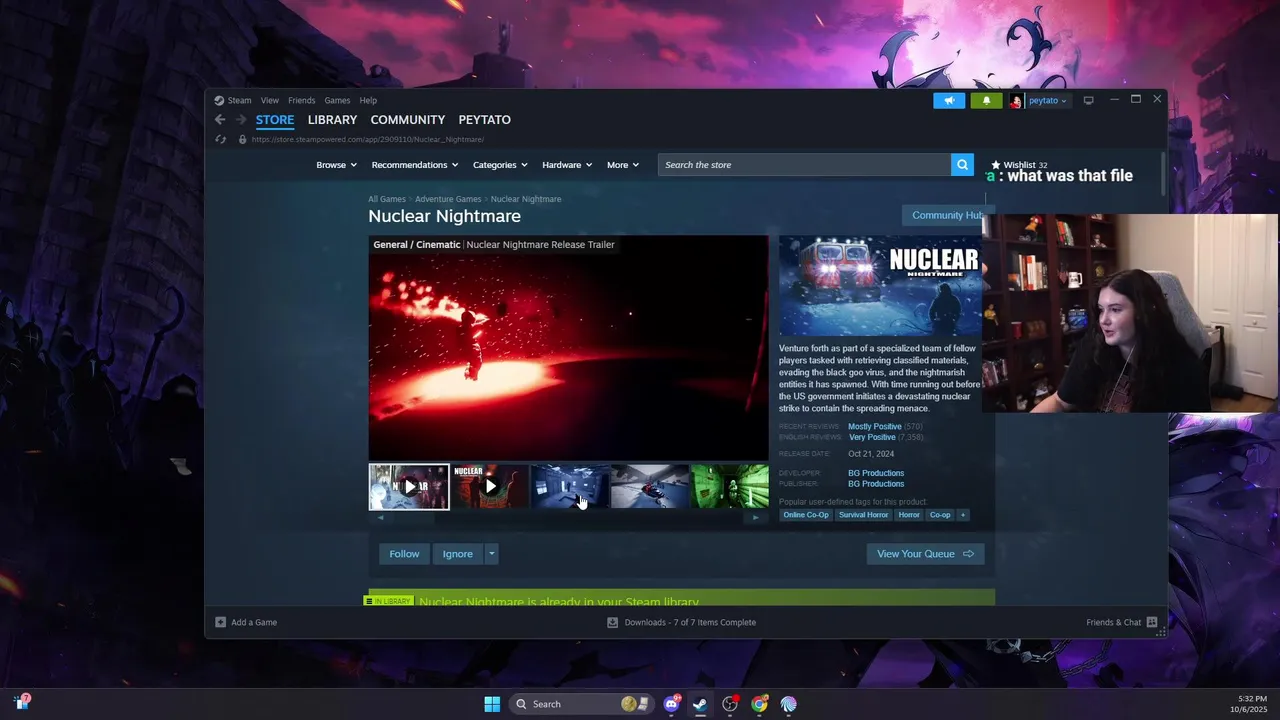Click the Follow button
The height and width of the screenshot is (720, 1280).
point(404,554)
